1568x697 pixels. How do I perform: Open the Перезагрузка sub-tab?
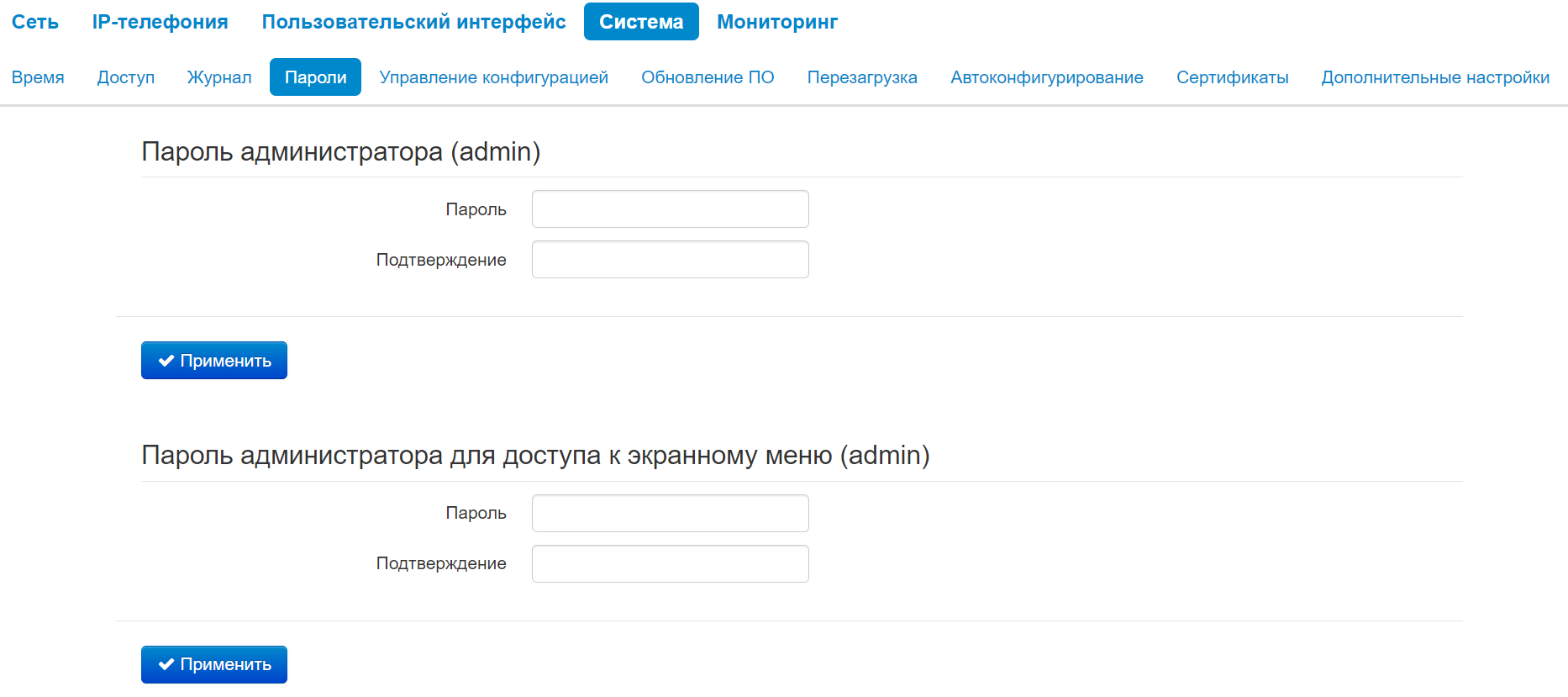(x=862, y=77)
